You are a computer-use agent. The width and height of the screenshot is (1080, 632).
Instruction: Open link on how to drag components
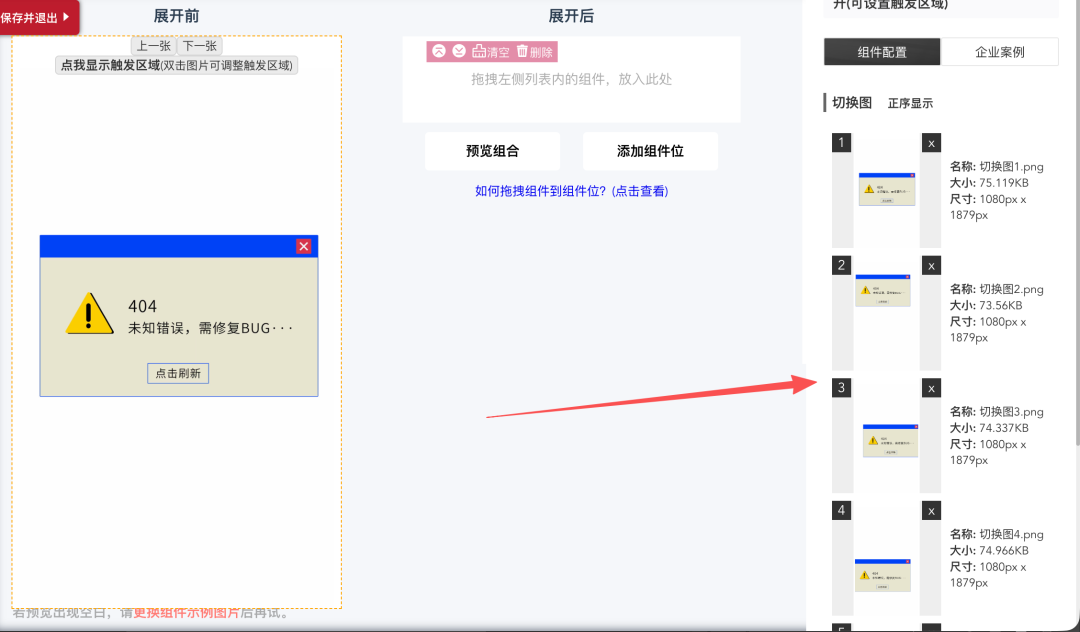tap(572, 191)
